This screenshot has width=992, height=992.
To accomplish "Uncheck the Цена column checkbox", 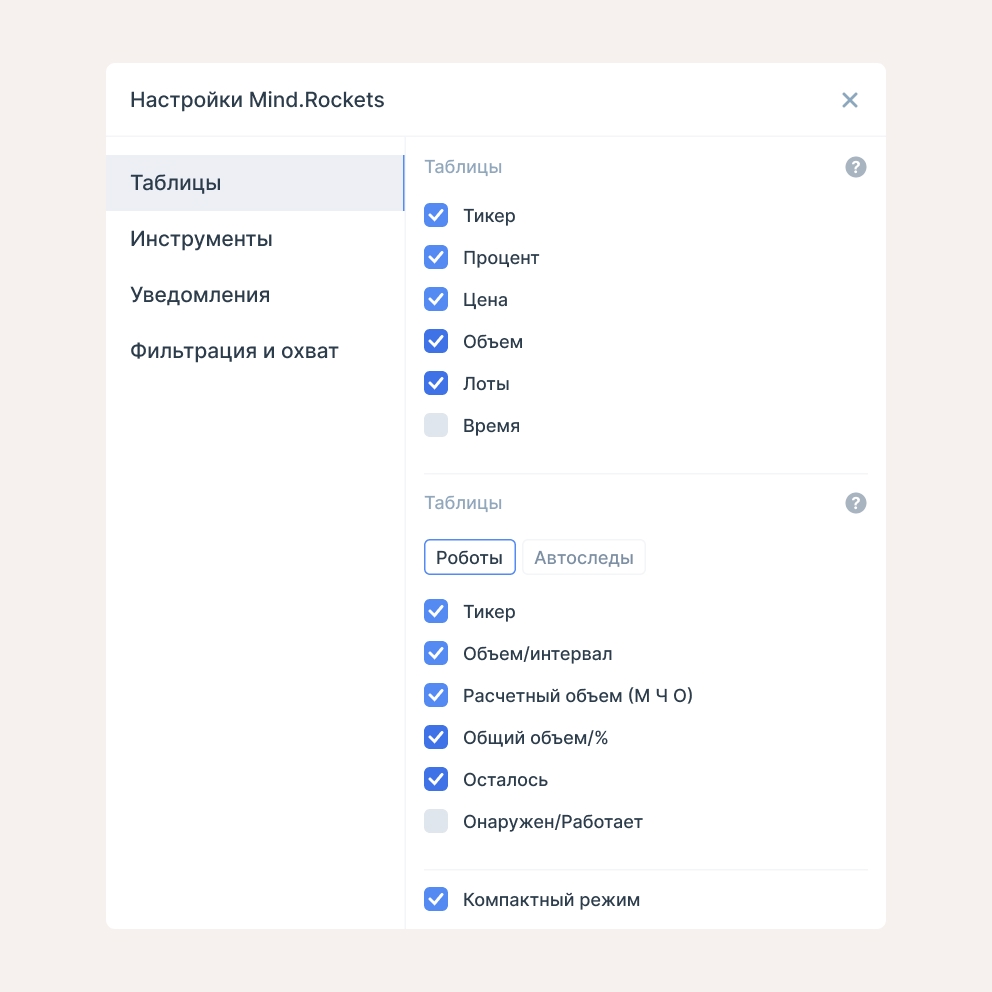I will pyautogui.click(x=436, y=299).
